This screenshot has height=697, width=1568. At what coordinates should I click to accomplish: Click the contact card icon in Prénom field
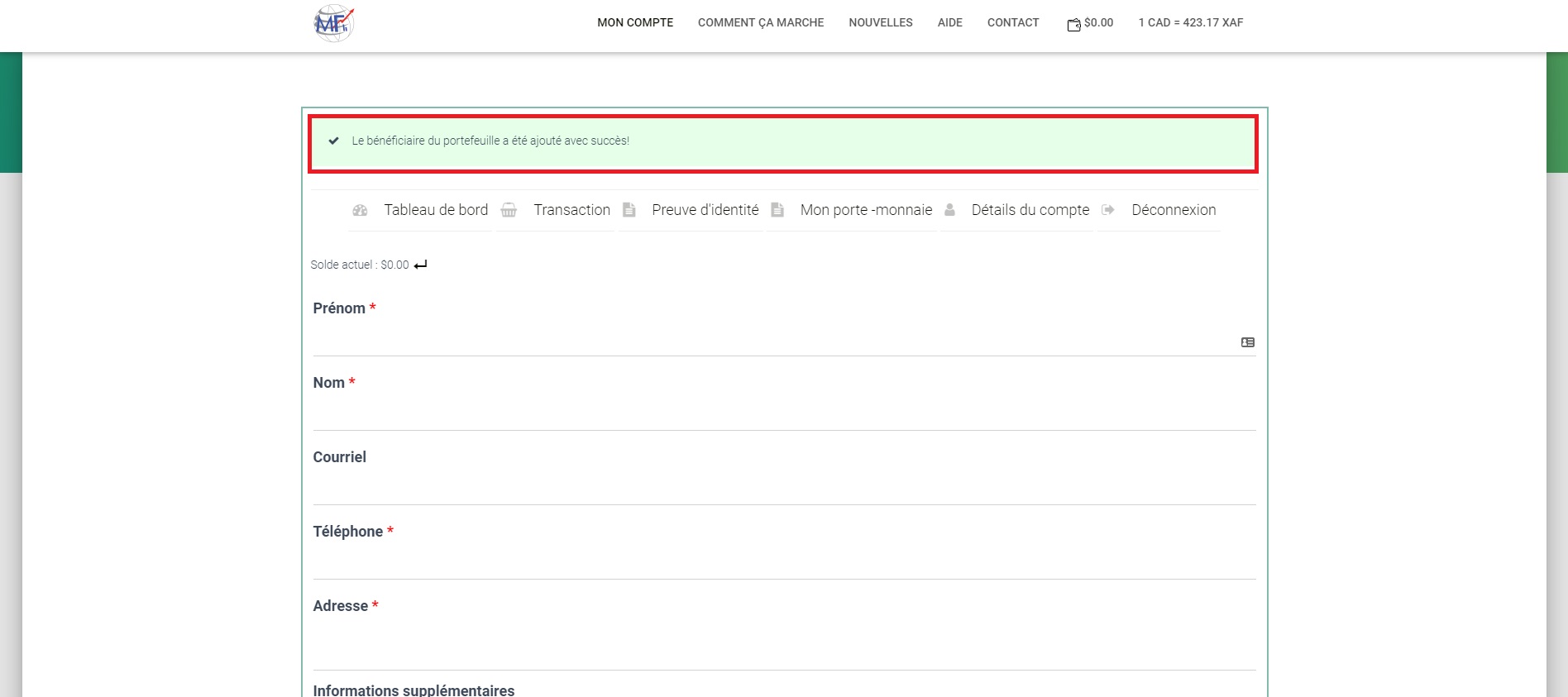(1247, 342)
